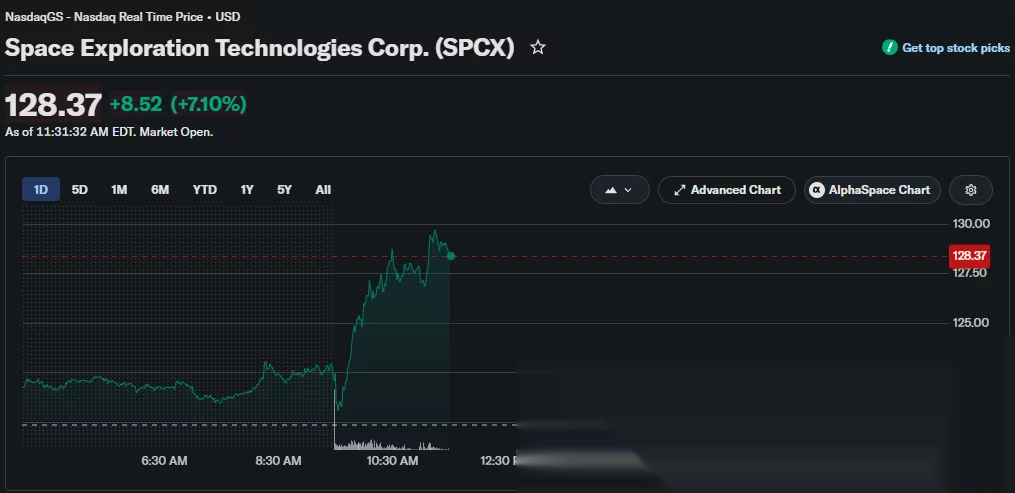Add SPCX to watchlist with star icon
The width and height of the screenshot is (1015, 493).
point(537,48)
